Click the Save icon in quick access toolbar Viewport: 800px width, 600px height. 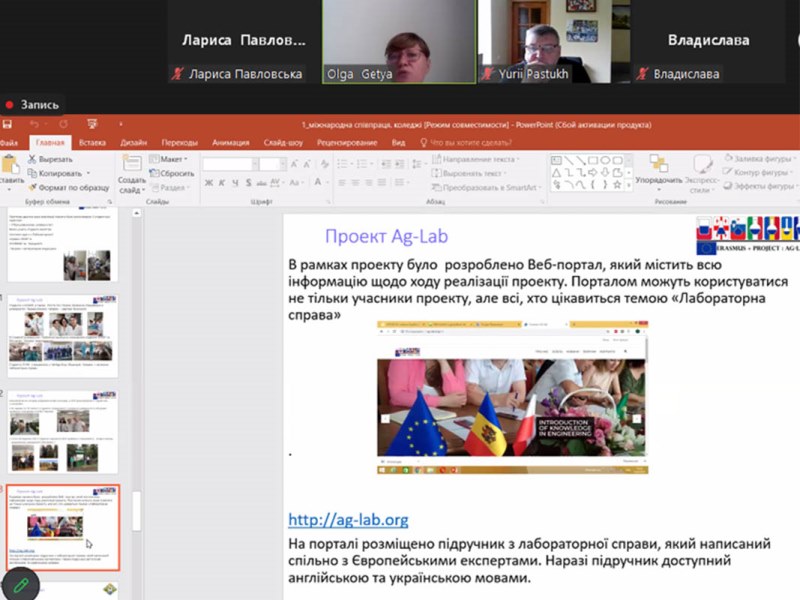point(7,124)
